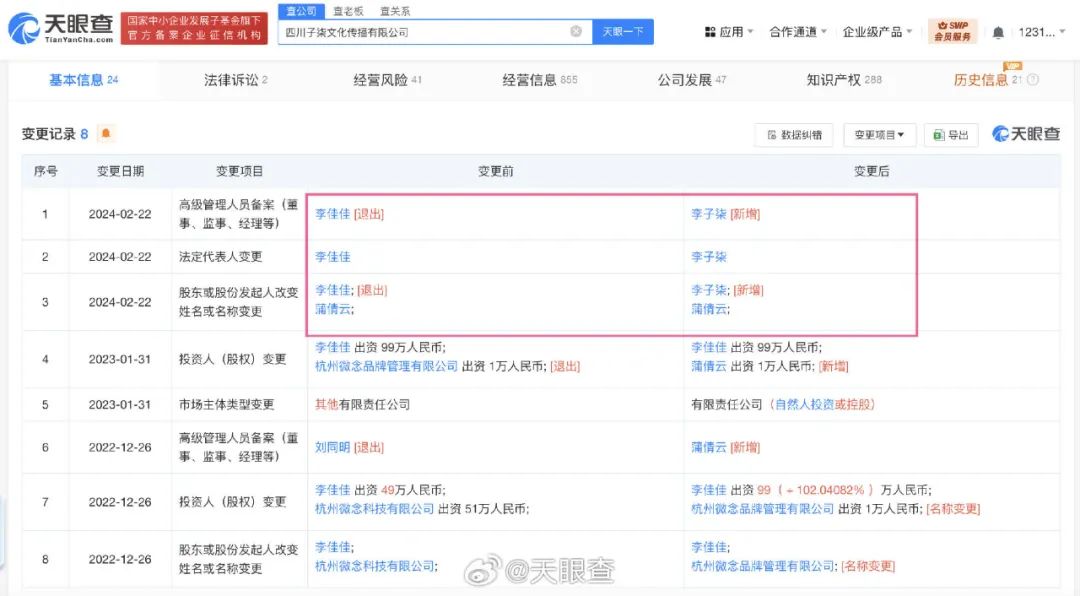Select the 公司发展 tab

click(692, 80)
